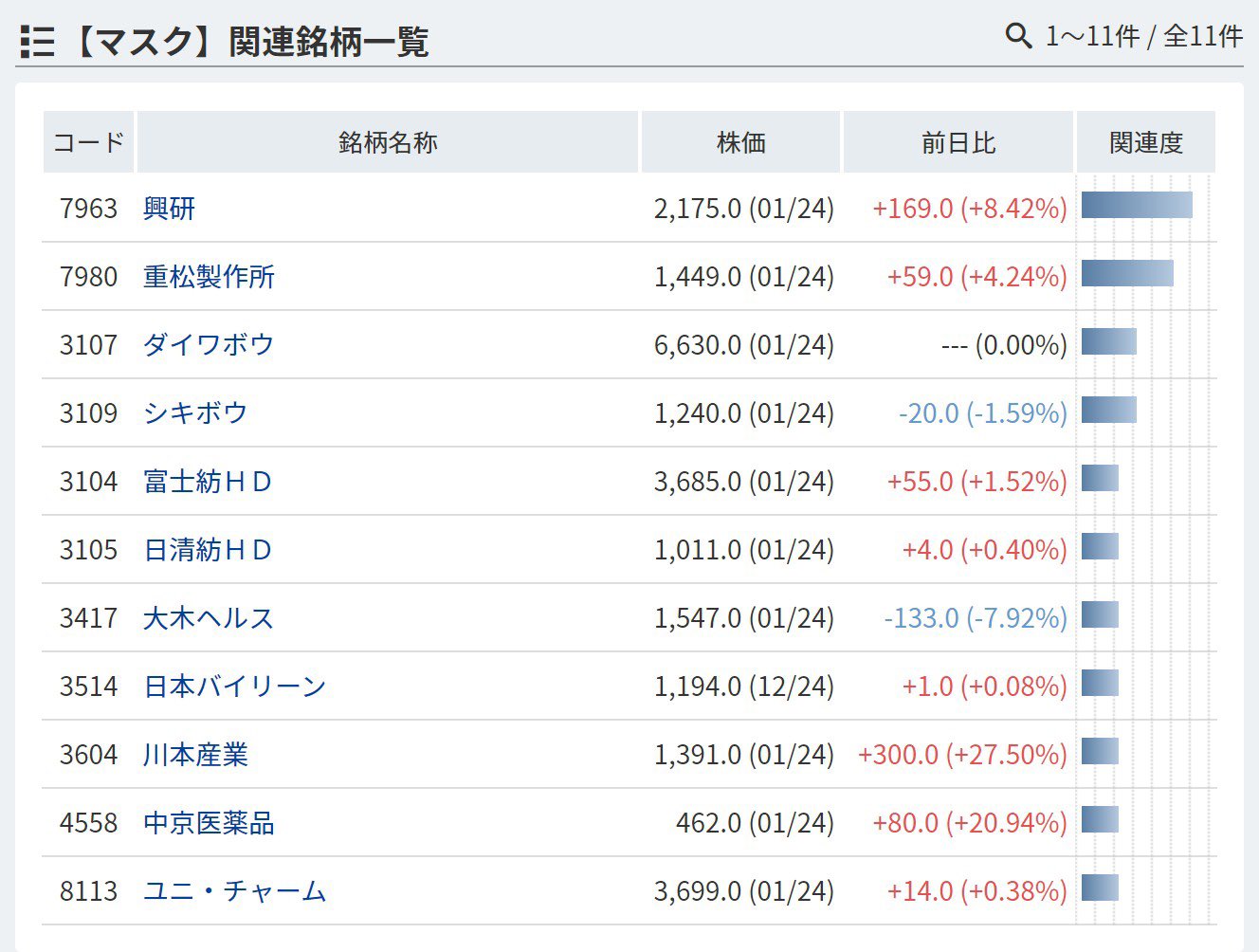
Task: Open the ダイワボウ stock link
Action: 209,345
